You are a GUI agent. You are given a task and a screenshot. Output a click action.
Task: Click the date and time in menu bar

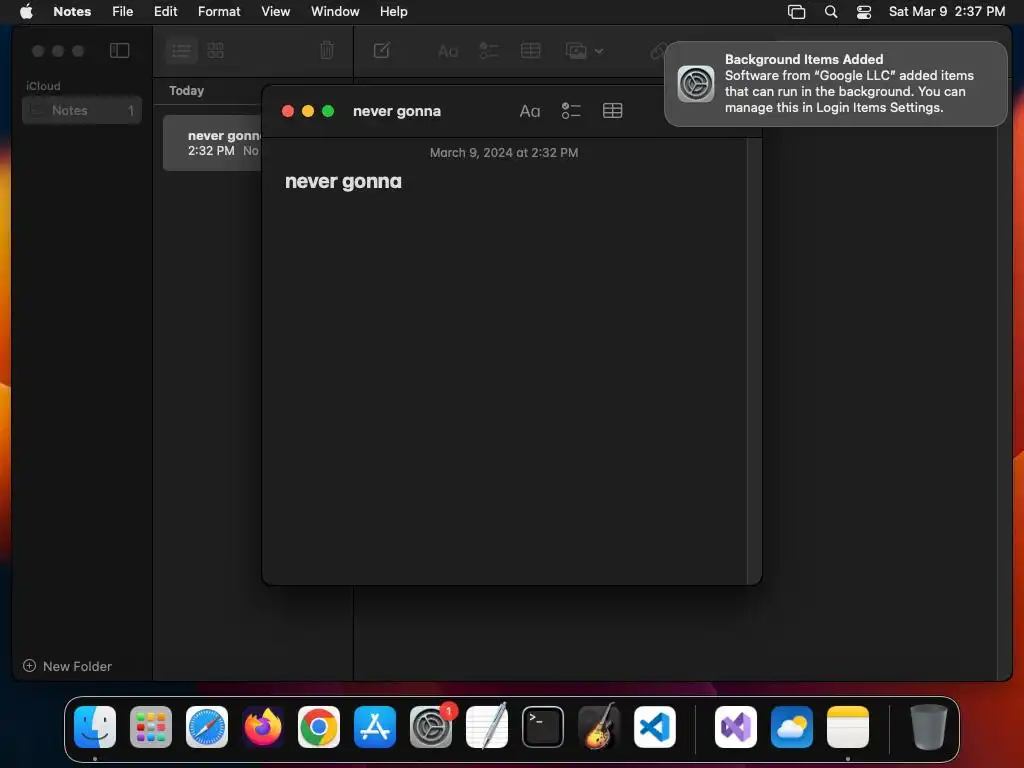click(x=946, y=11)
